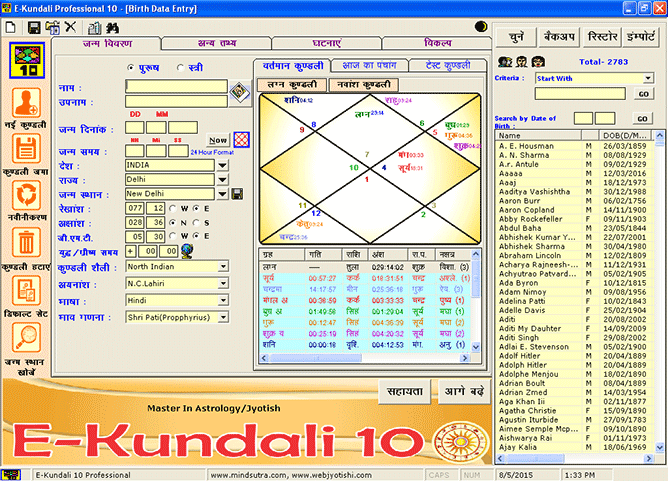Open the अयनांश N.C.Lahiri dropdown
This screenshot has height=481, width=668.
(x=223, y=283)
